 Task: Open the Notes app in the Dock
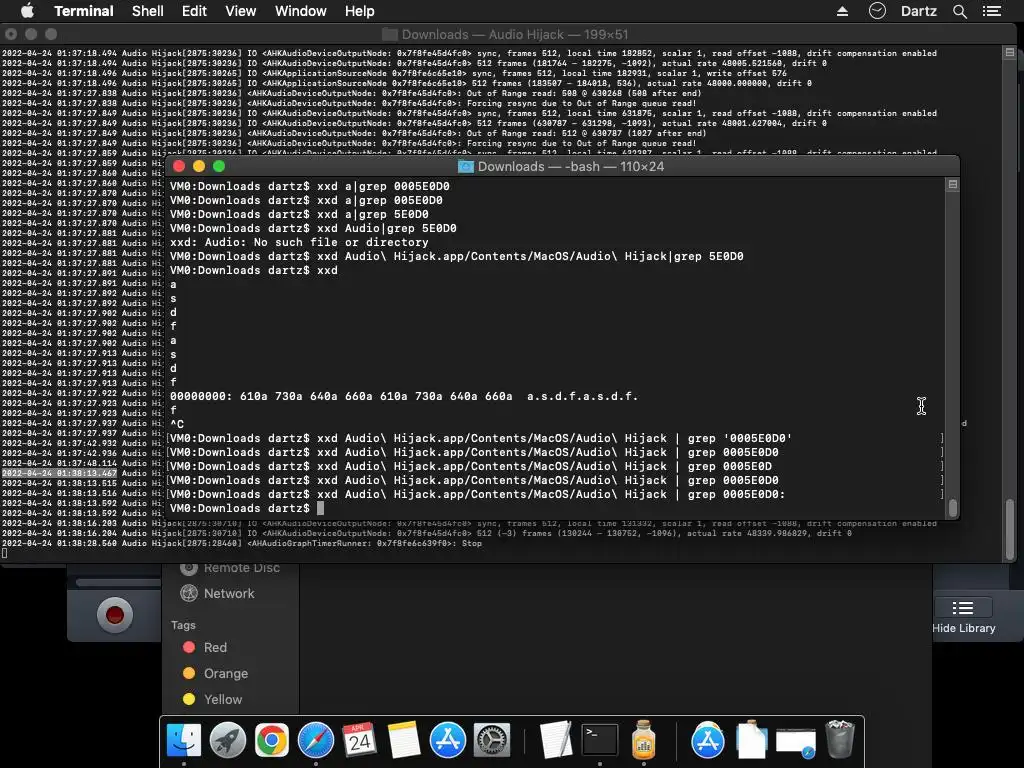[404, 740]
